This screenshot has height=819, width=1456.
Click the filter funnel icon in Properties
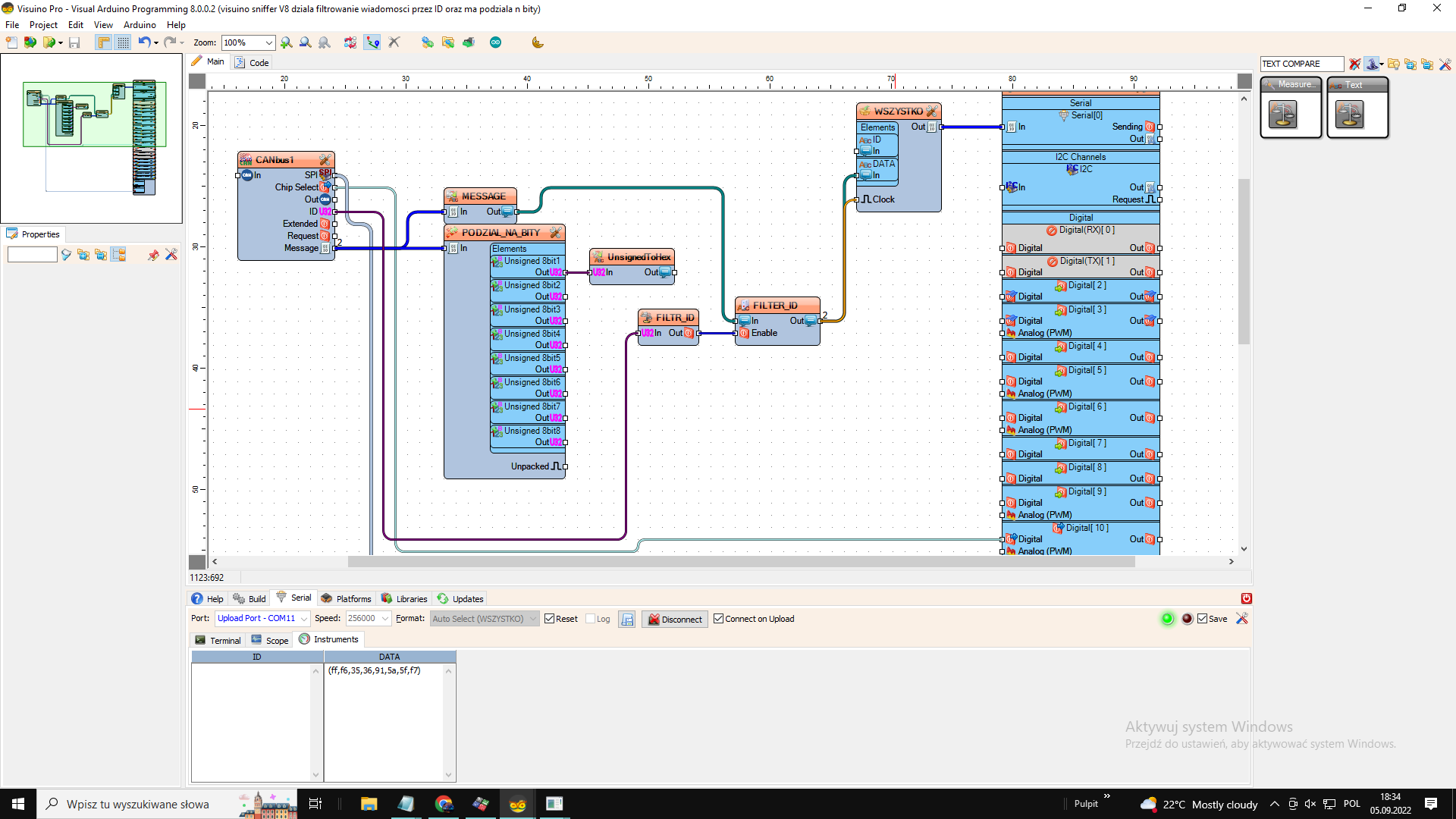(x=66, y=255)
